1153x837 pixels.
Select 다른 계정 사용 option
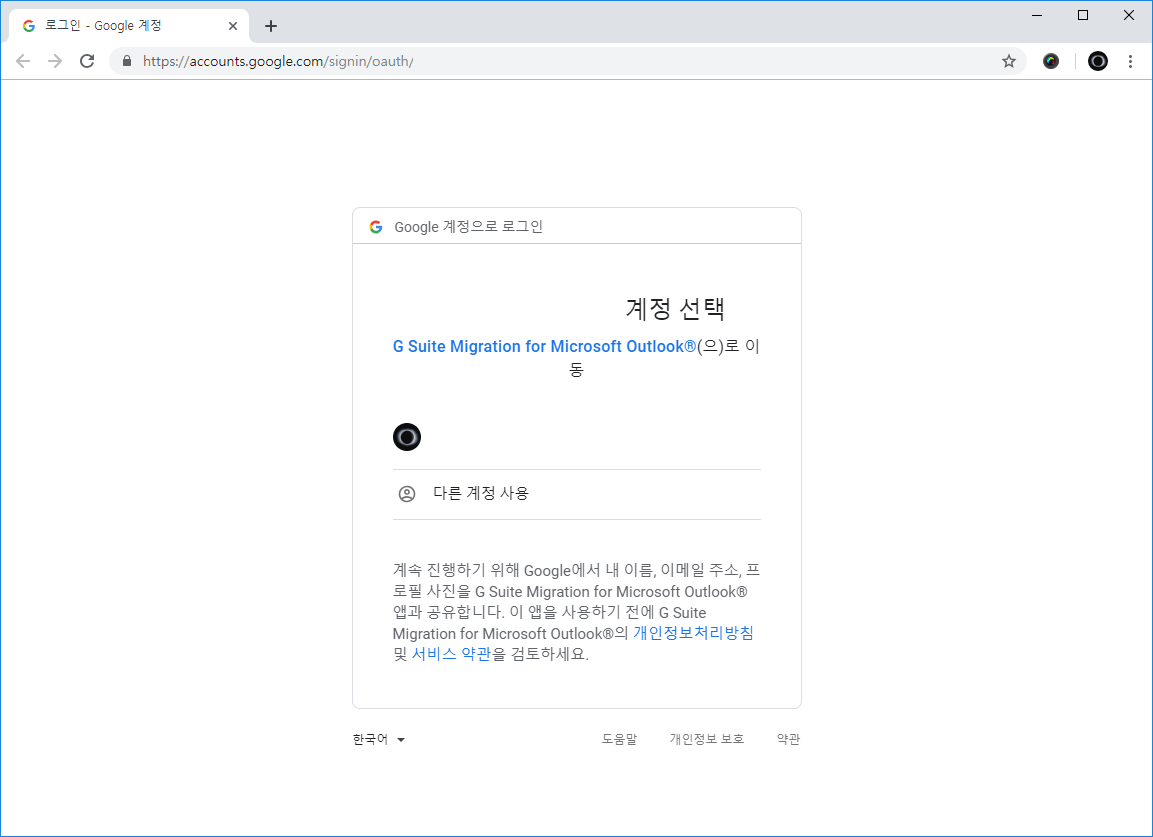[480, 493]
